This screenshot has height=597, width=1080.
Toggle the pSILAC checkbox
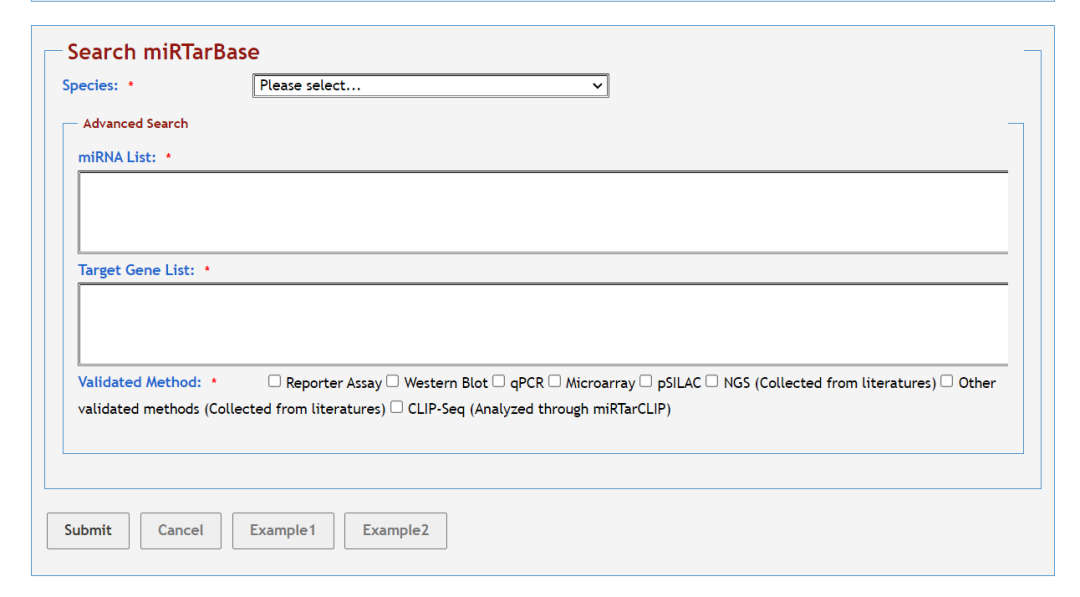pos(646,382)
